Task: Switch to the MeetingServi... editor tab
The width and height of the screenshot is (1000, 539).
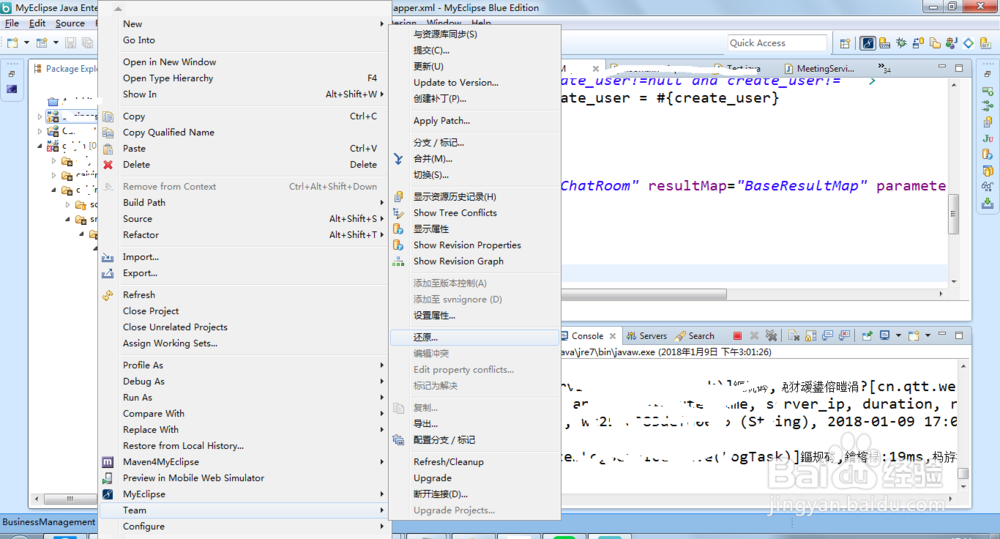Action: [819, 68]
